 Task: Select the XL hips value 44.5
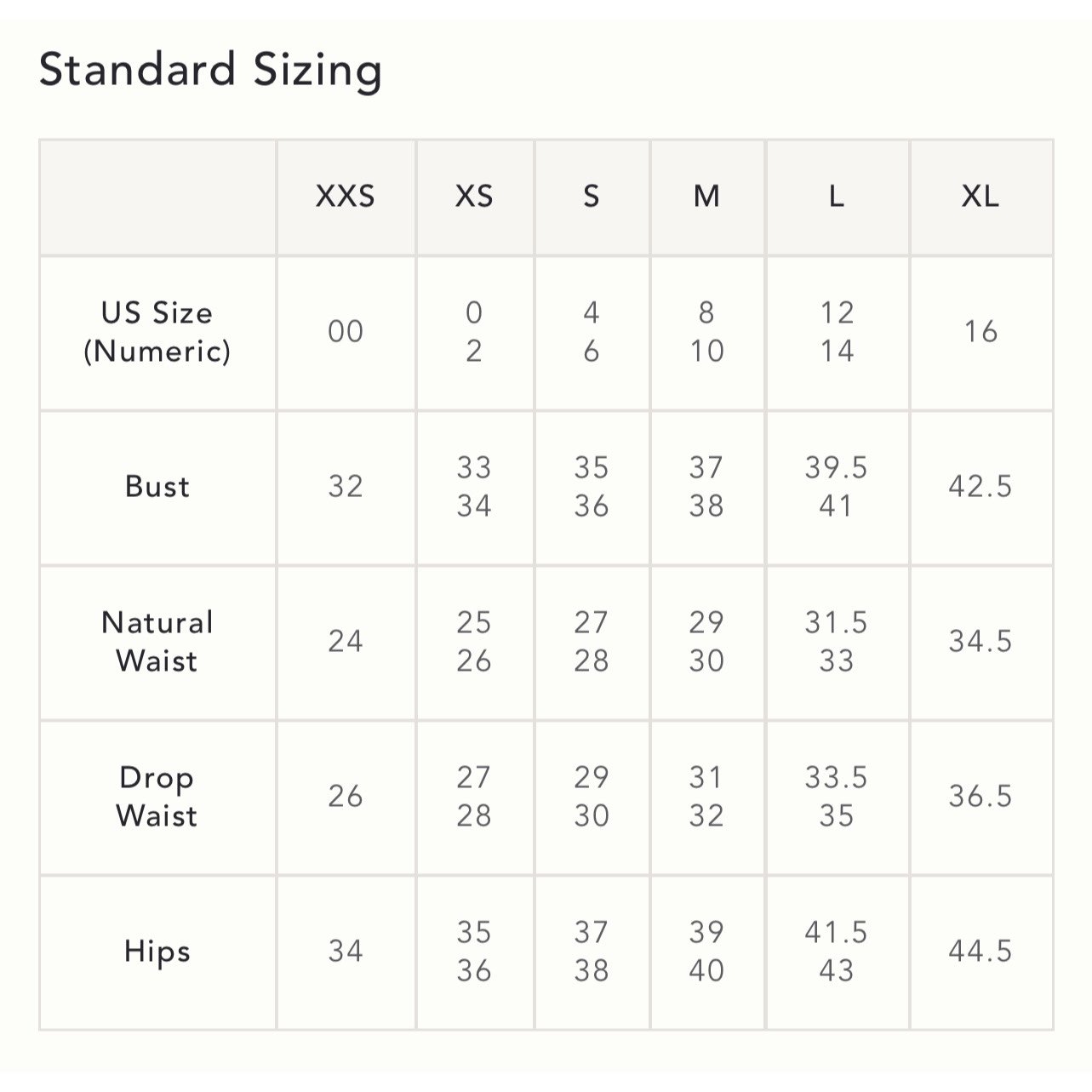(981, 952)
